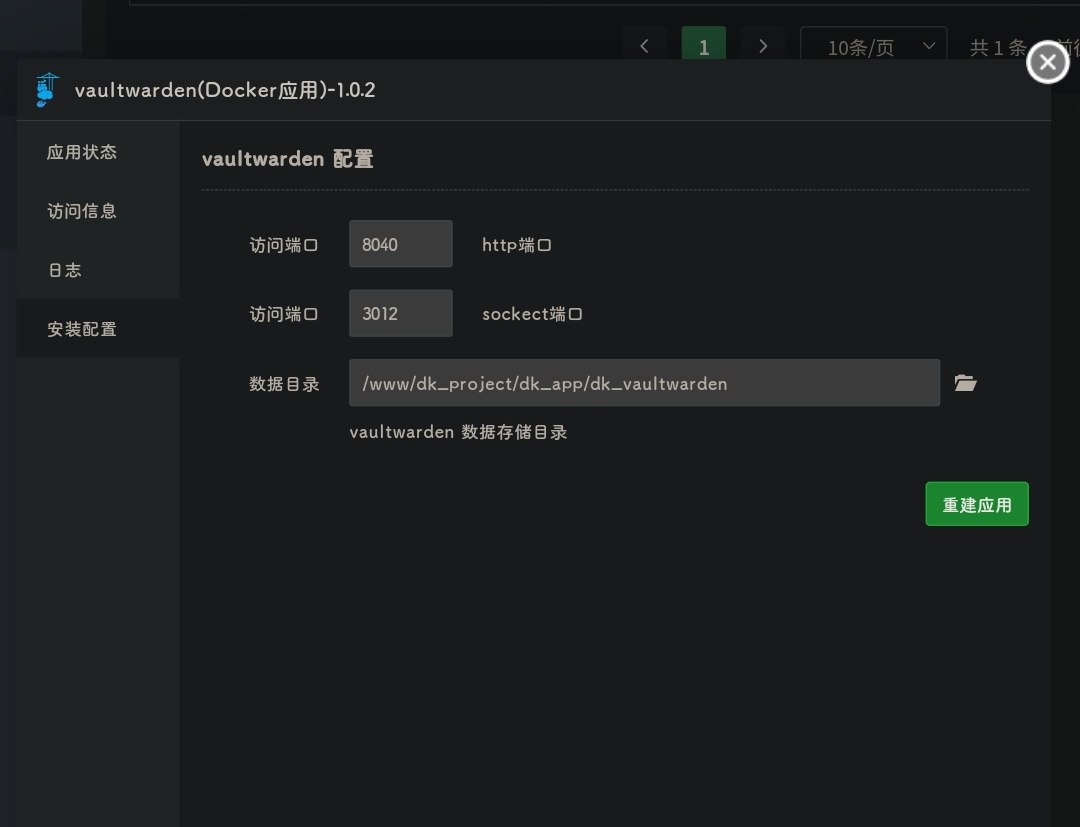Select page 1 in the pagination
This screenshot has height=827, width=1080.
pyautogui.click(x=703, y=45)
